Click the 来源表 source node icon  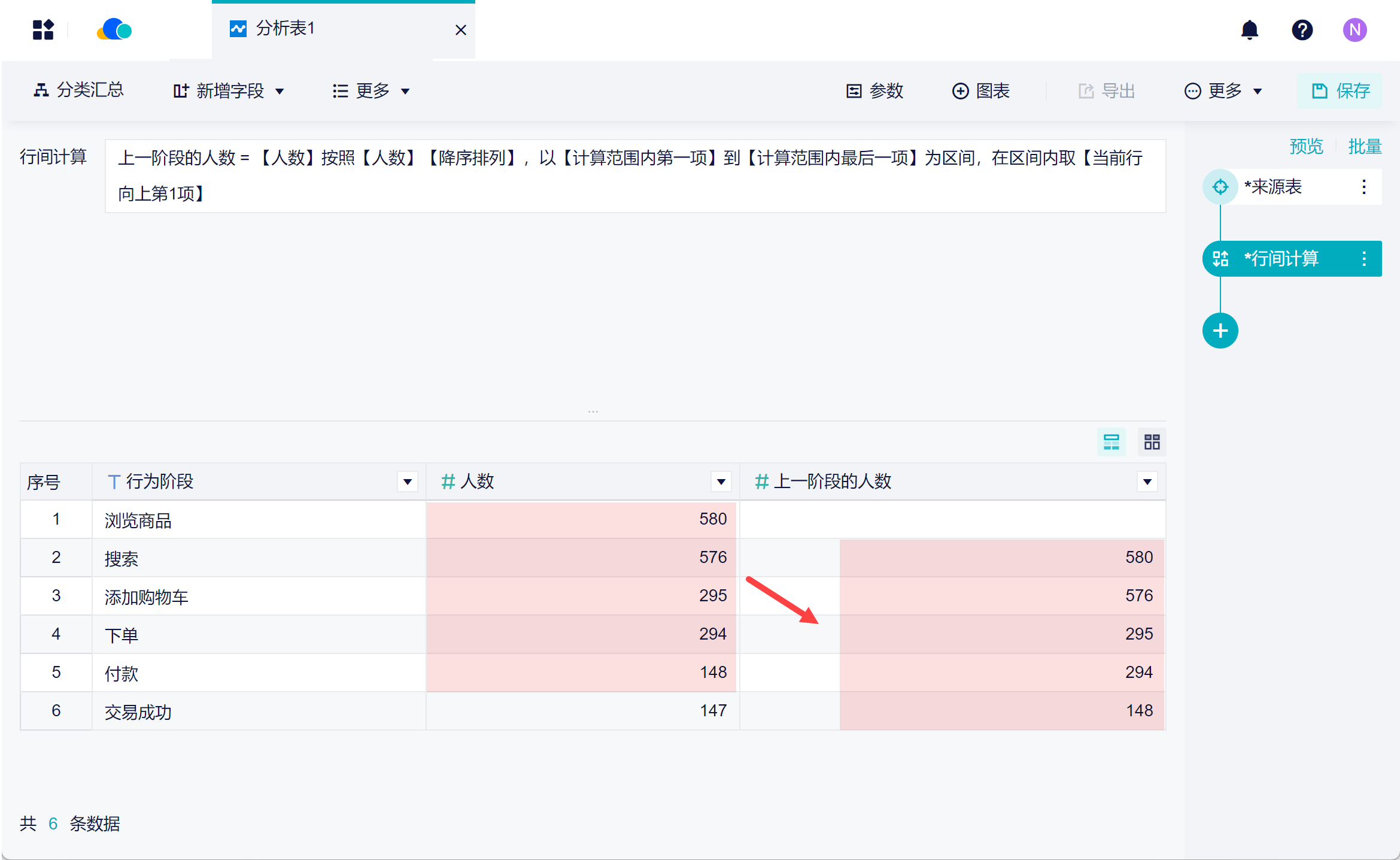pos(1220,187)
